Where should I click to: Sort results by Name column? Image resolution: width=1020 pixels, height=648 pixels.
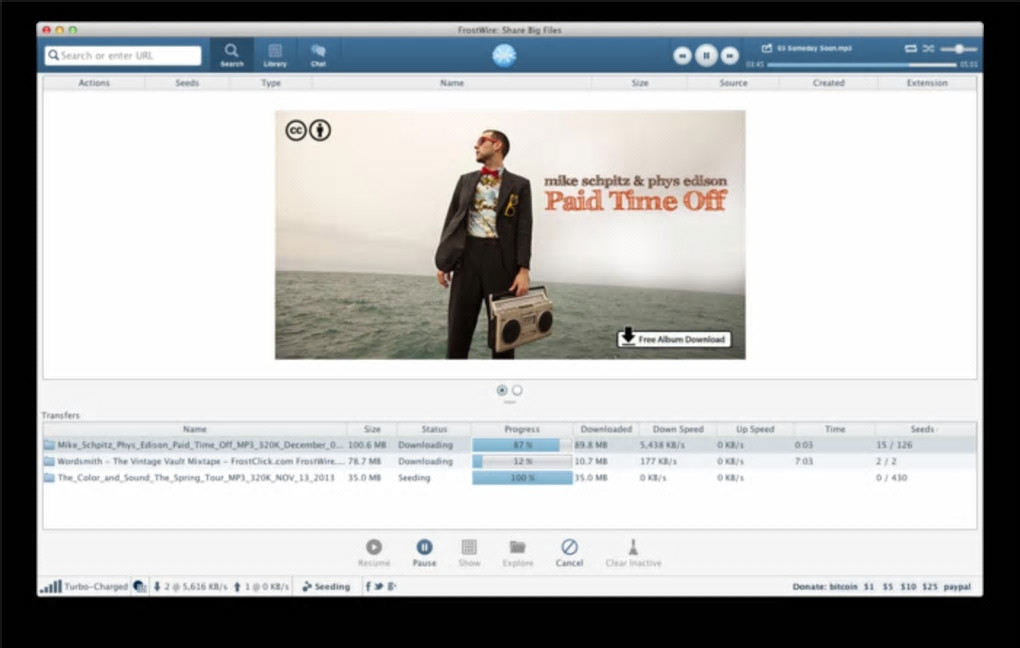[451, 83]
